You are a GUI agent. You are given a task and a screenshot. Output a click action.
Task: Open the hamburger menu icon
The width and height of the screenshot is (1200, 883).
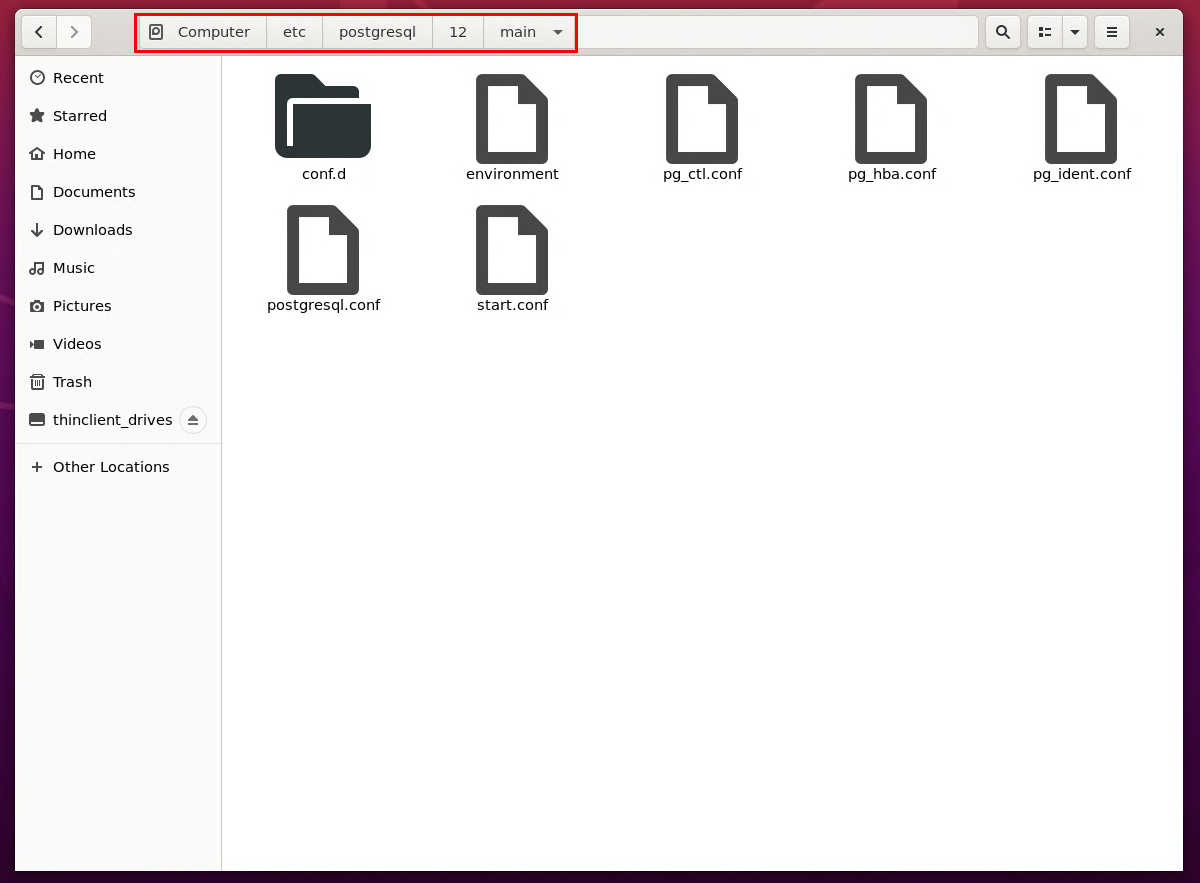click(x=1111, y=31)
